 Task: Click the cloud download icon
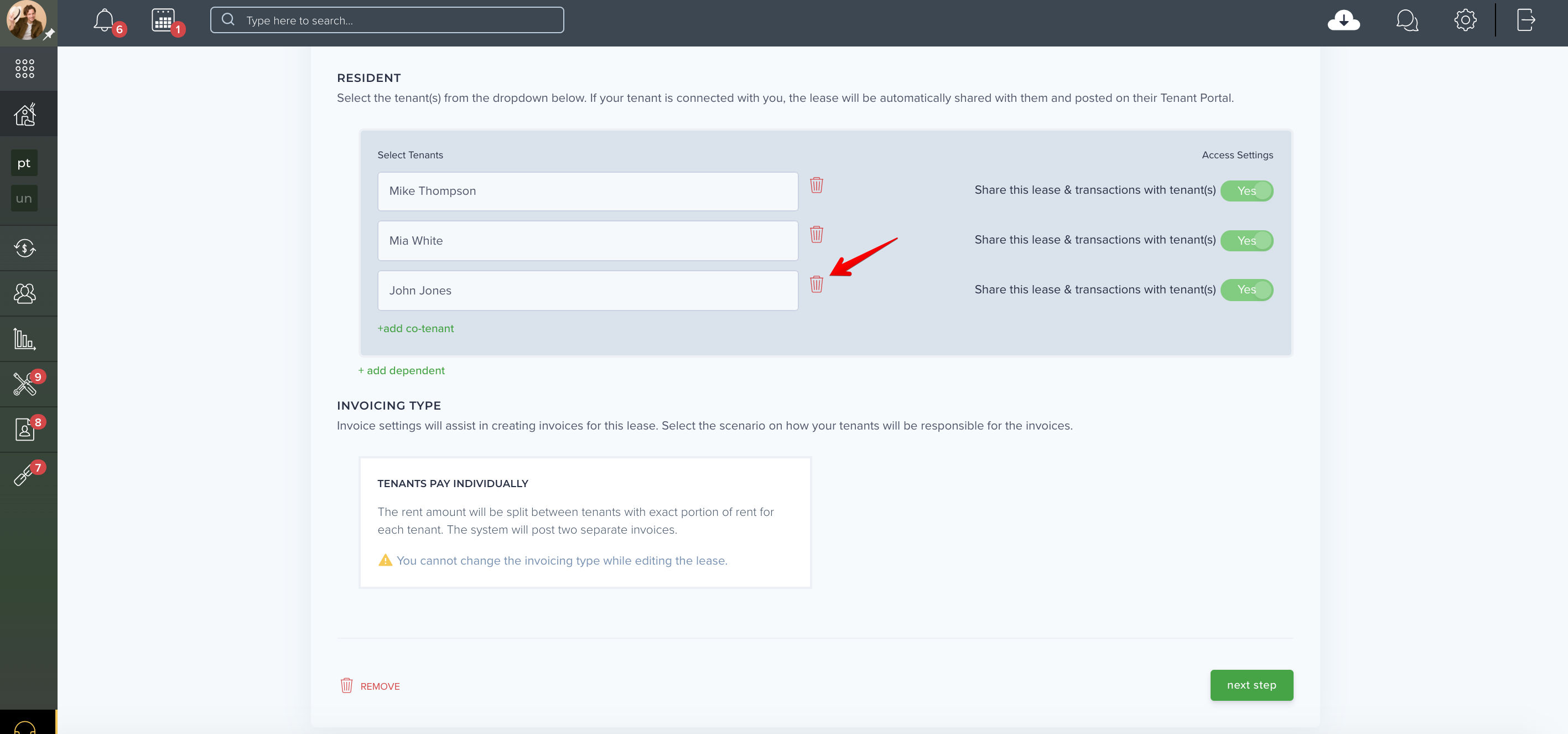coord(1343,20)
